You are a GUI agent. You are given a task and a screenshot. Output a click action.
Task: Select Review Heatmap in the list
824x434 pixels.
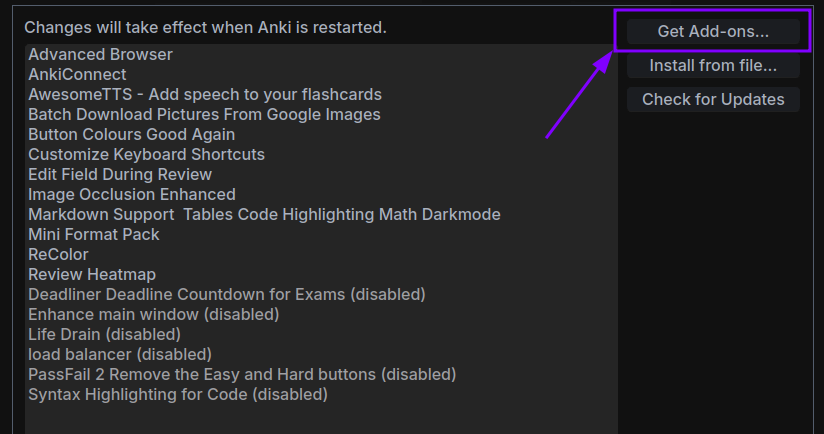point(92,274)
